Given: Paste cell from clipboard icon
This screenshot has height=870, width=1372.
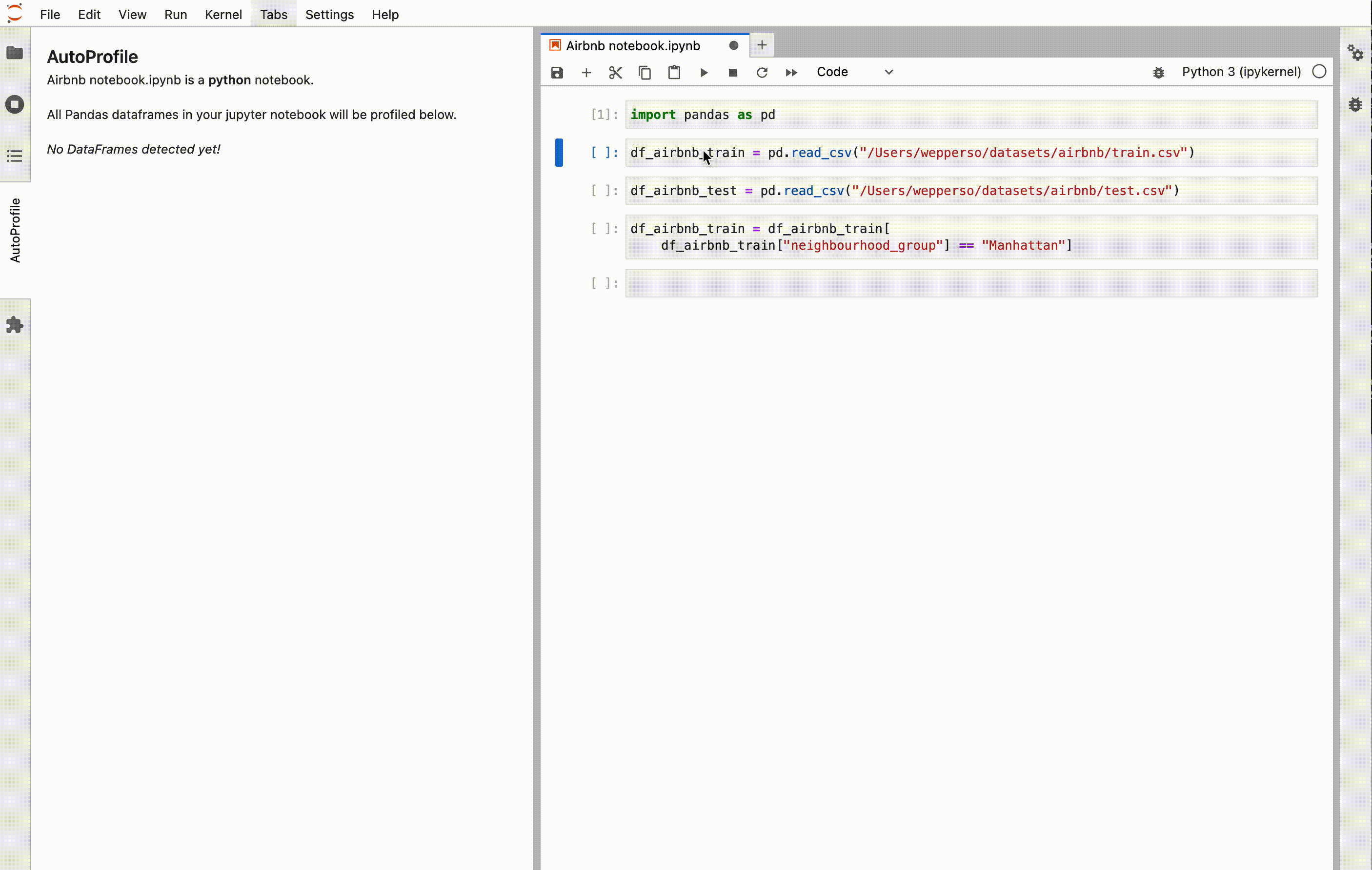Looking at the screenshot, I should click(x=674, y=72).
